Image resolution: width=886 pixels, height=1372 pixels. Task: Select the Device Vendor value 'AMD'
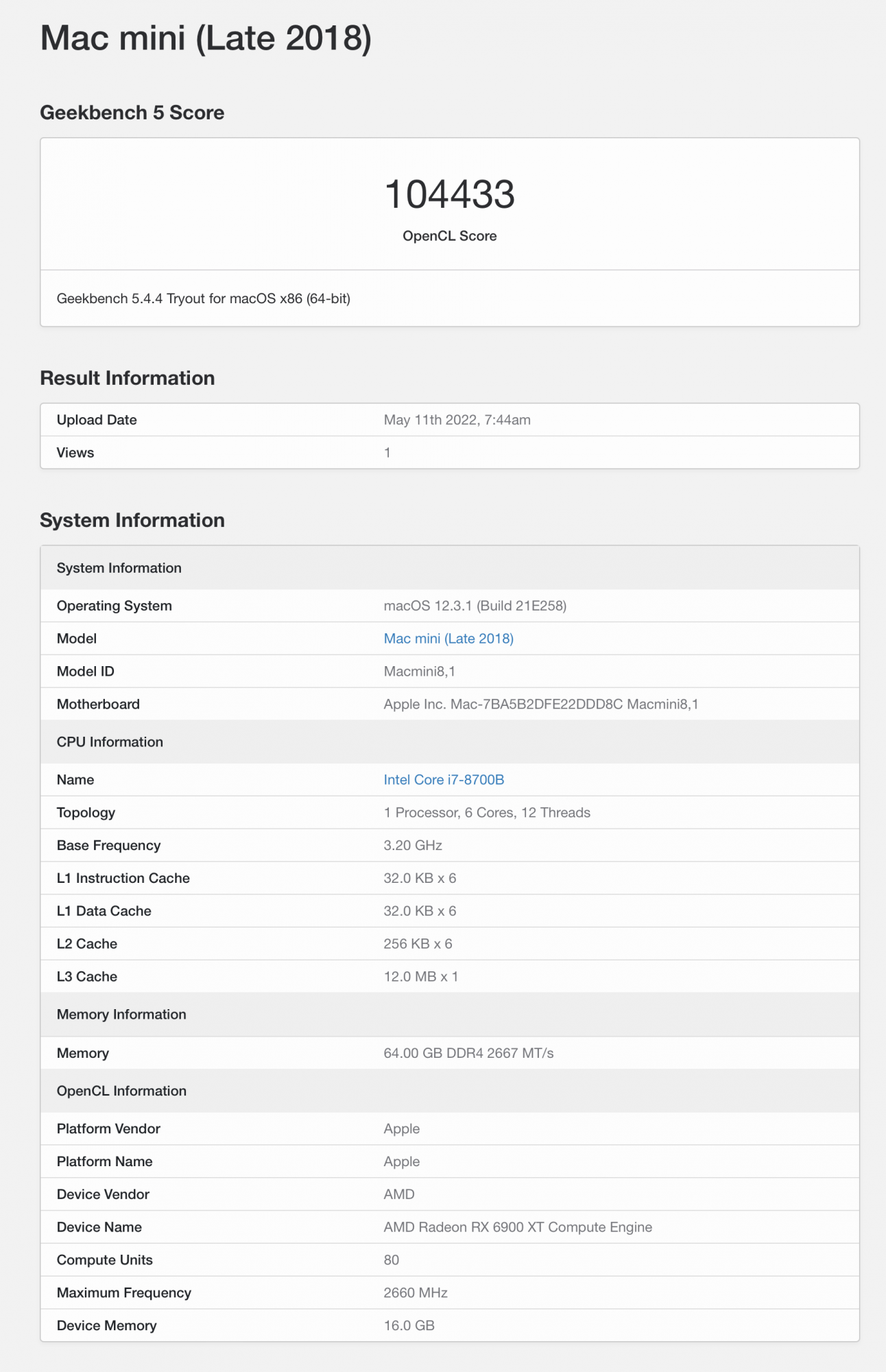point(399,1195)
